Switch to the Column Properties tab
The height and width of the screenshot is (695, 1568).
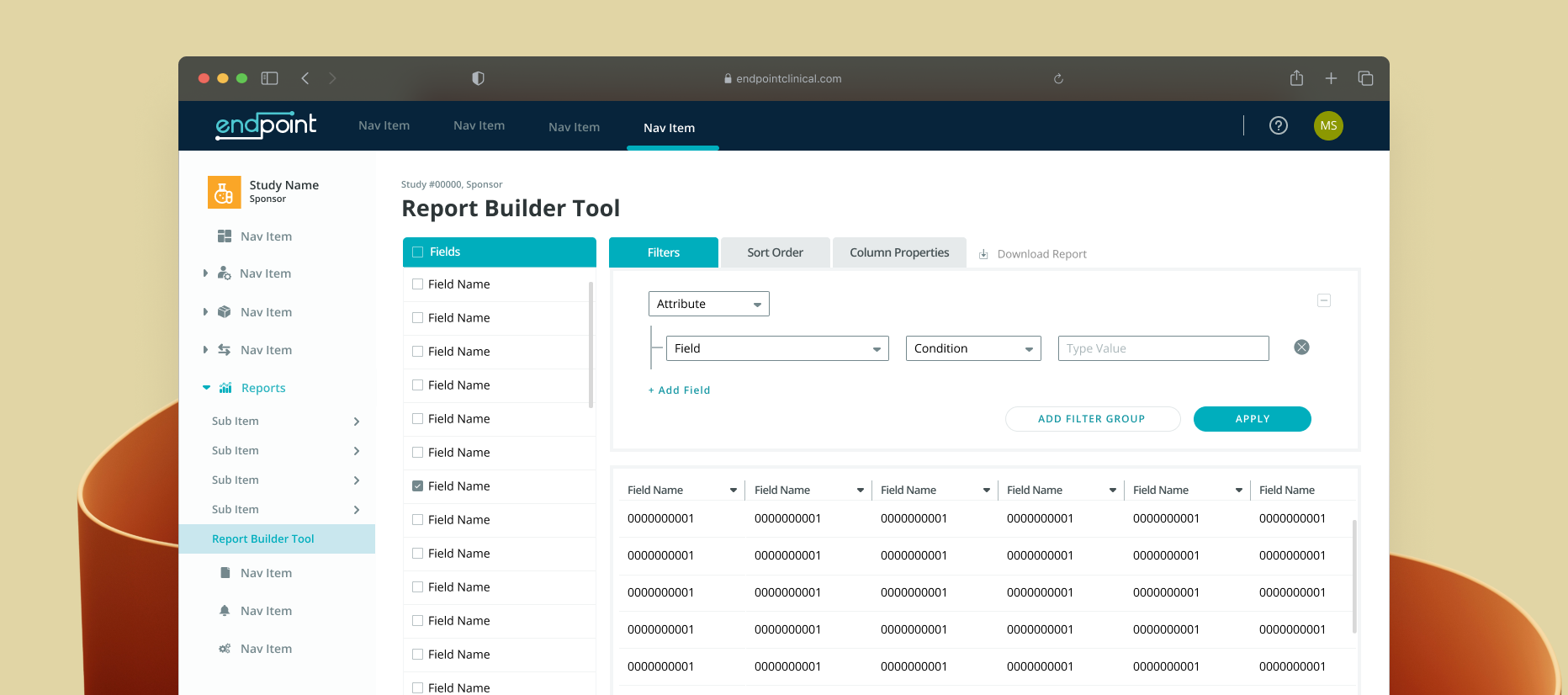point(899,252)
